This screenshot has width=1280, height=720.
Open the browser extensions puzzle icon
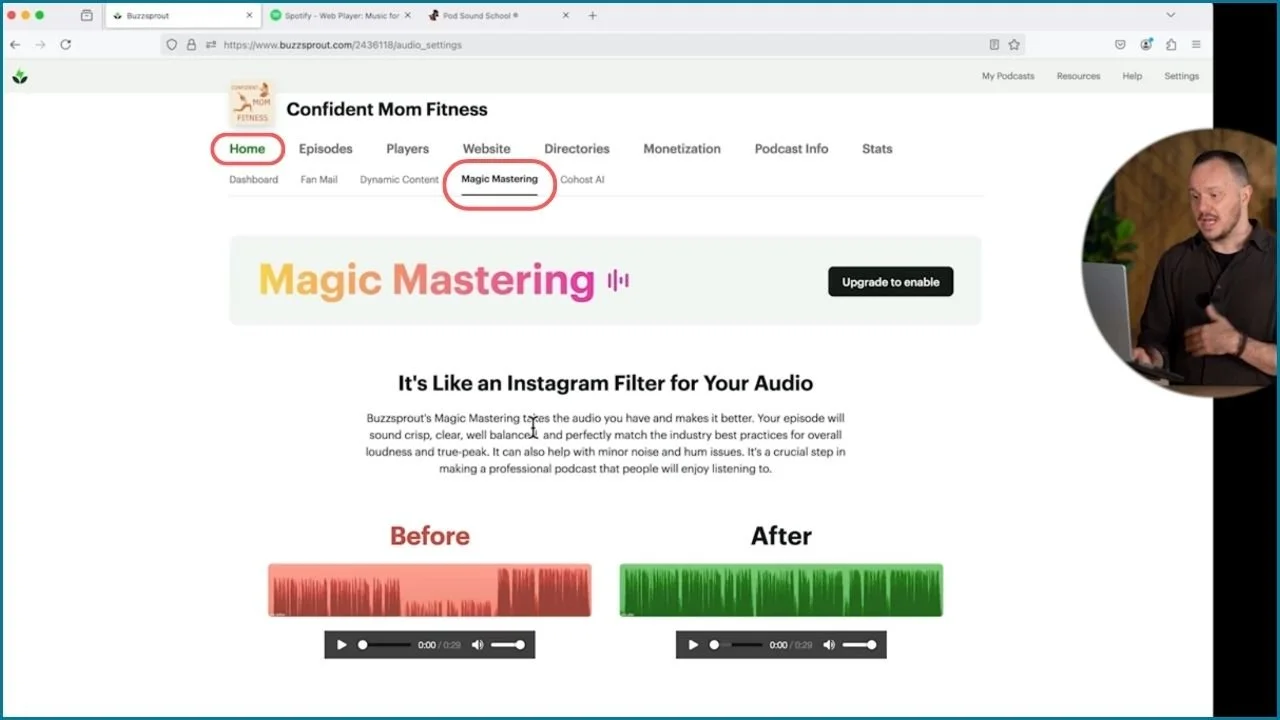pyautogui.click(x=1171, y=44)
